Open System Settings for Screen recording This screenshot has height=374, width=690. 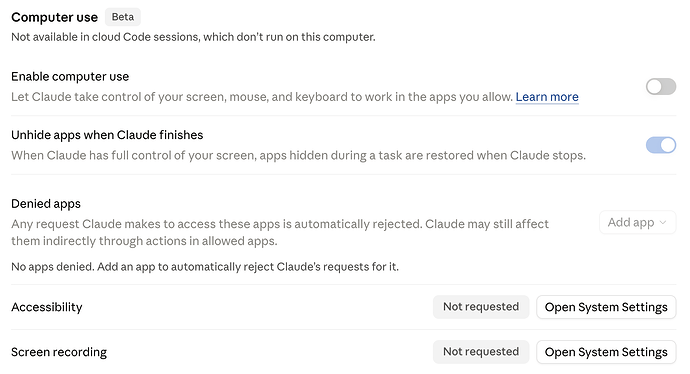(x=606, y=352)
